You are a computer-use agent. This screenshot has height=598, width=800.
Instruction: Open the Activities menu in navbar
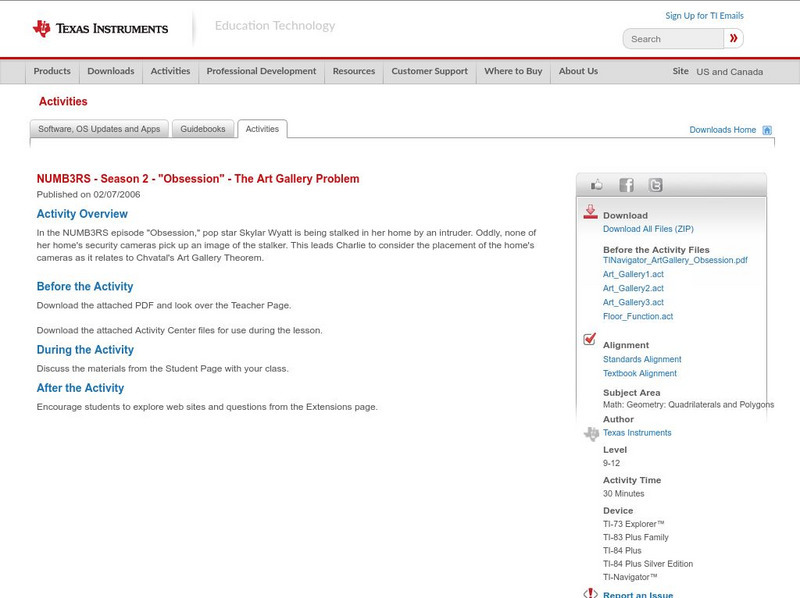click(170, 71)
